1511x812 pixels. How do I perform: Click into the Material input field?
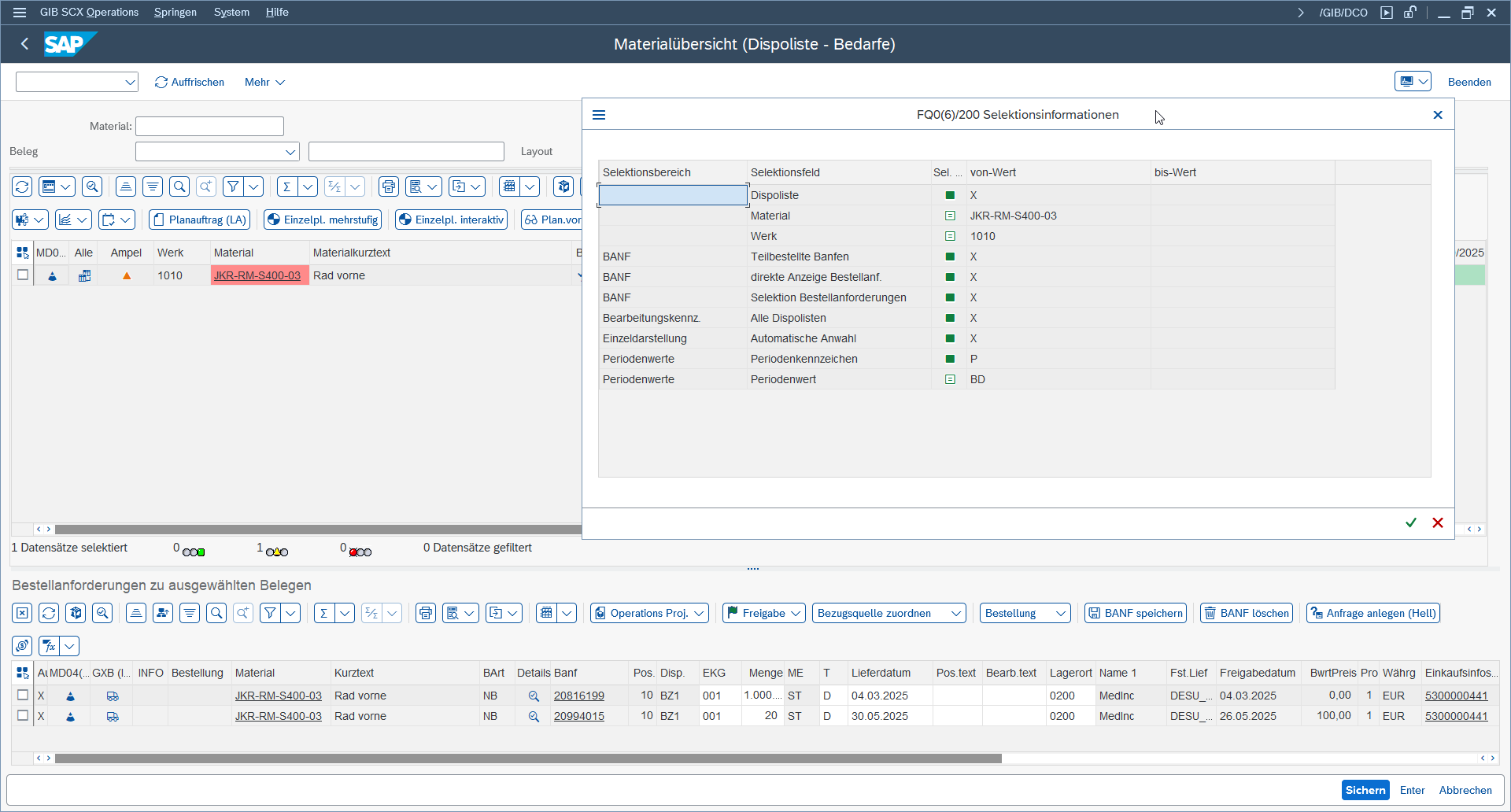(209, 126)
